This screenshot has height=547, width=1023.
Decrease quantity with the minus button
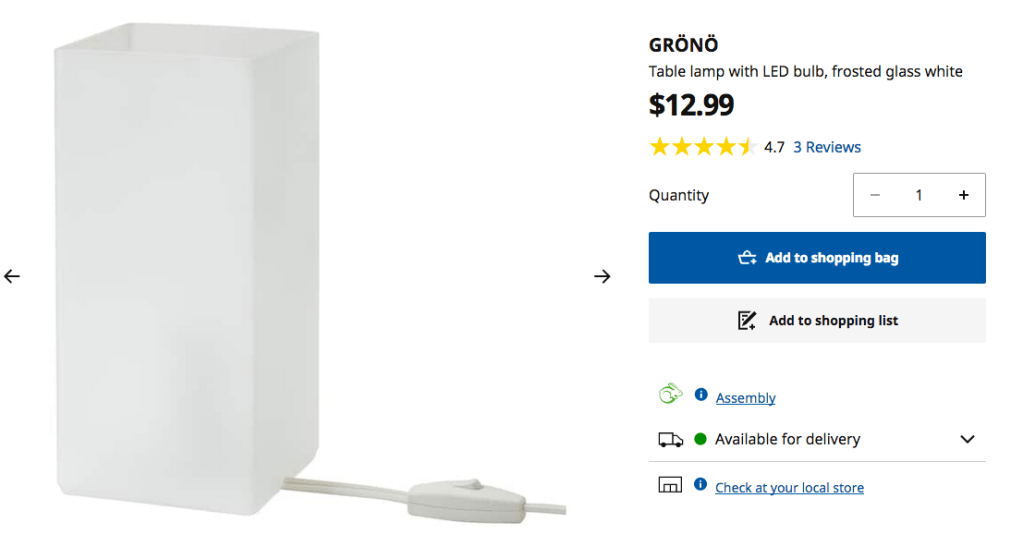875,195
